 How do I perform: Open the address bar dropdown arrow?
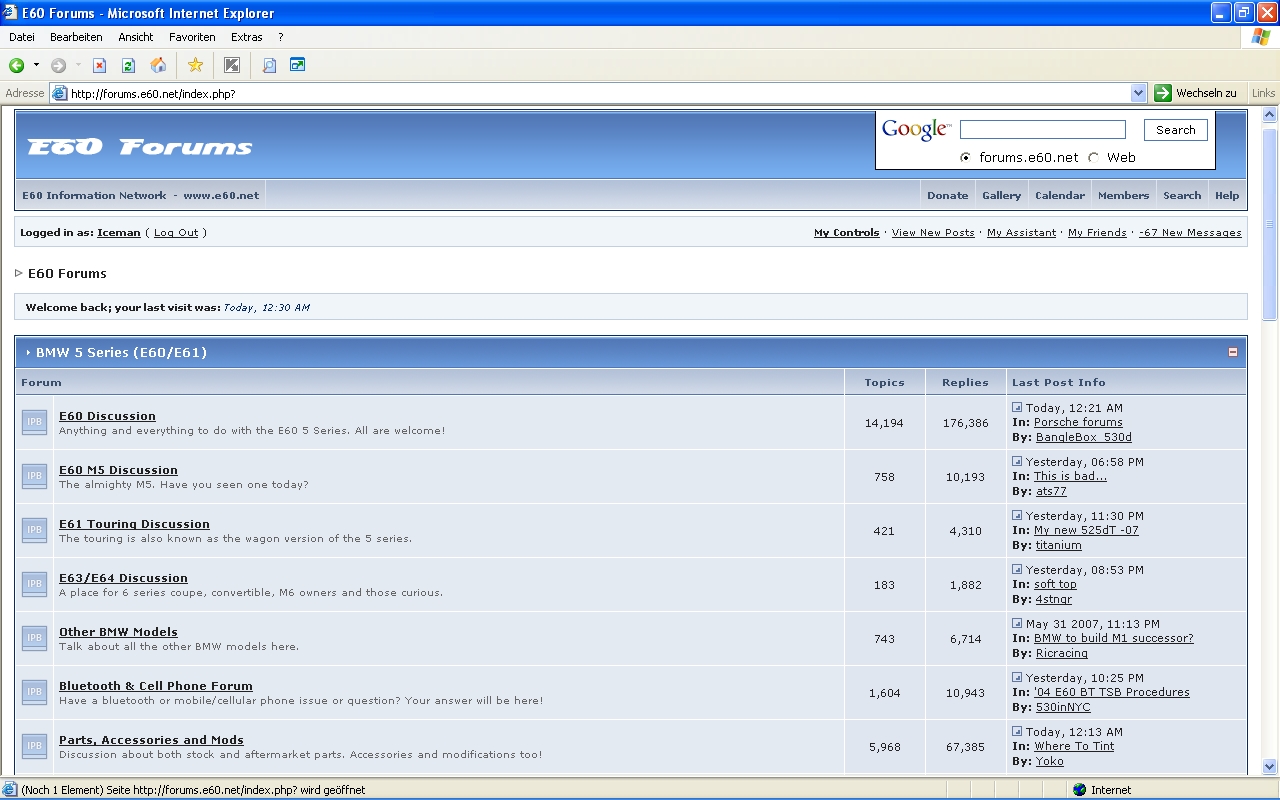tap(1138, 93)
